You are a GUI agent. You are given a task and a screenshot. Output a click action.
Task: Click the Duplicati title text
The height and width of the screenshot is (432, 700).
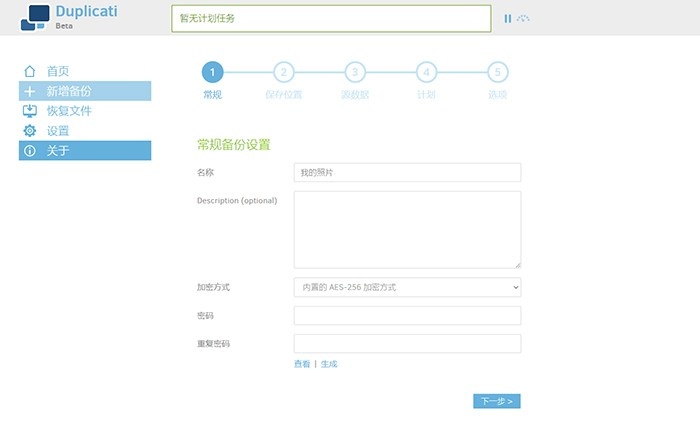(87, 11)
